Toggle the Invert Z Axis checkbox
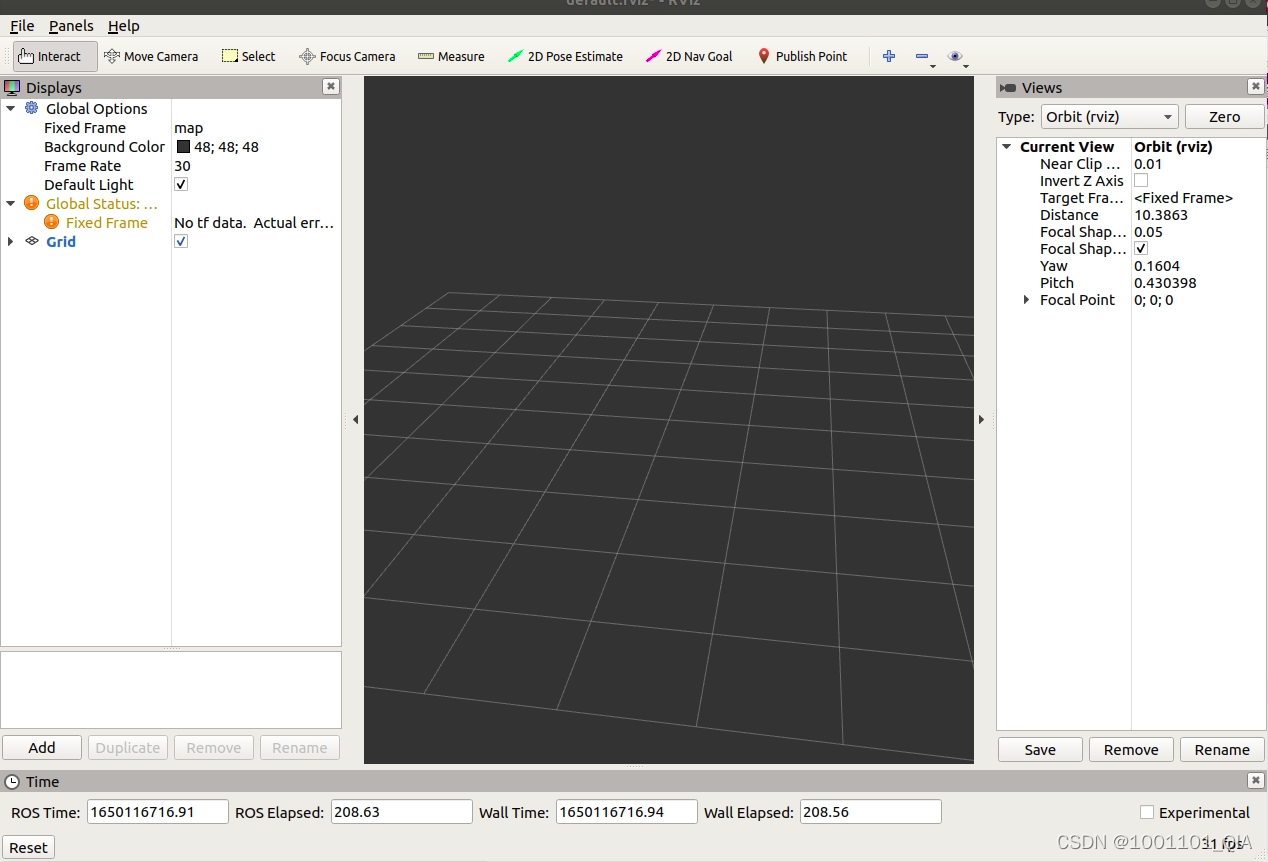Screen dimensions: 1268x862 click(x=1141, y=181)
